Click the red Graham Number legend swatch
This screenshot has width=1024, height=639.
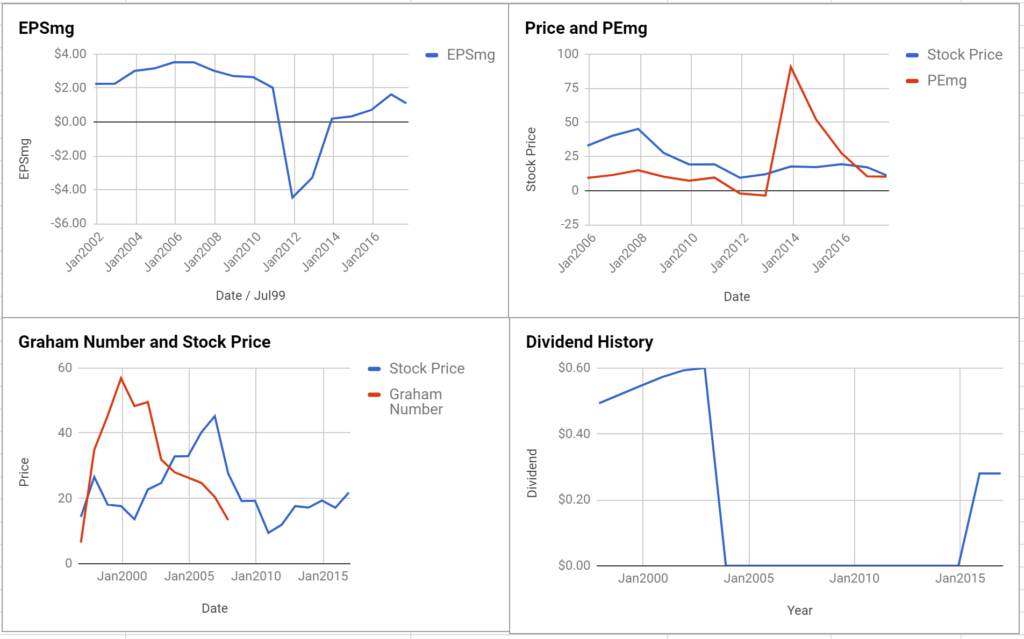pyautogui.click(x=375, y=395)
